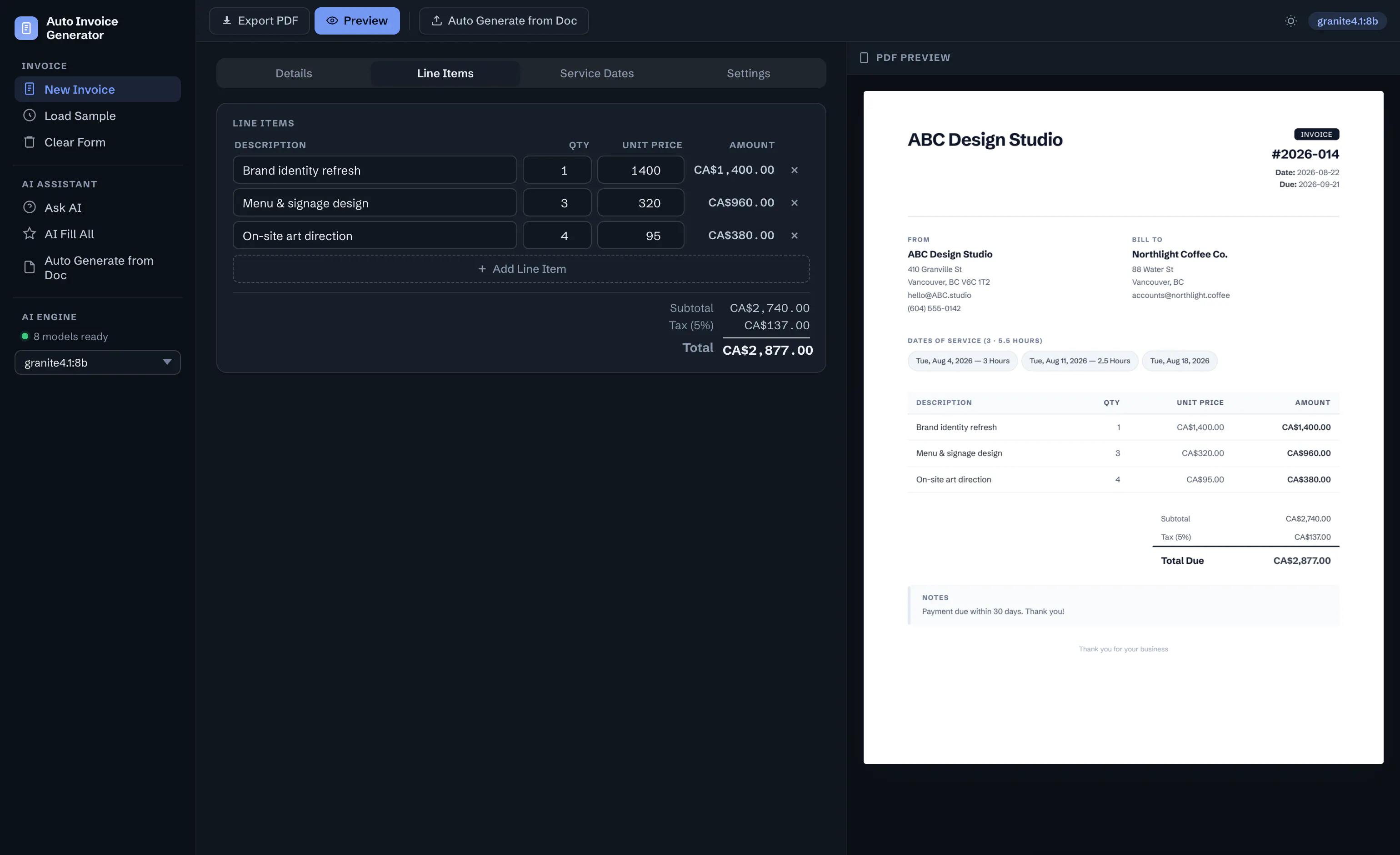Click the plus icon in Add Line Item
The height and width of the screenshot is (855, 1400).
[x=482, y=269]
